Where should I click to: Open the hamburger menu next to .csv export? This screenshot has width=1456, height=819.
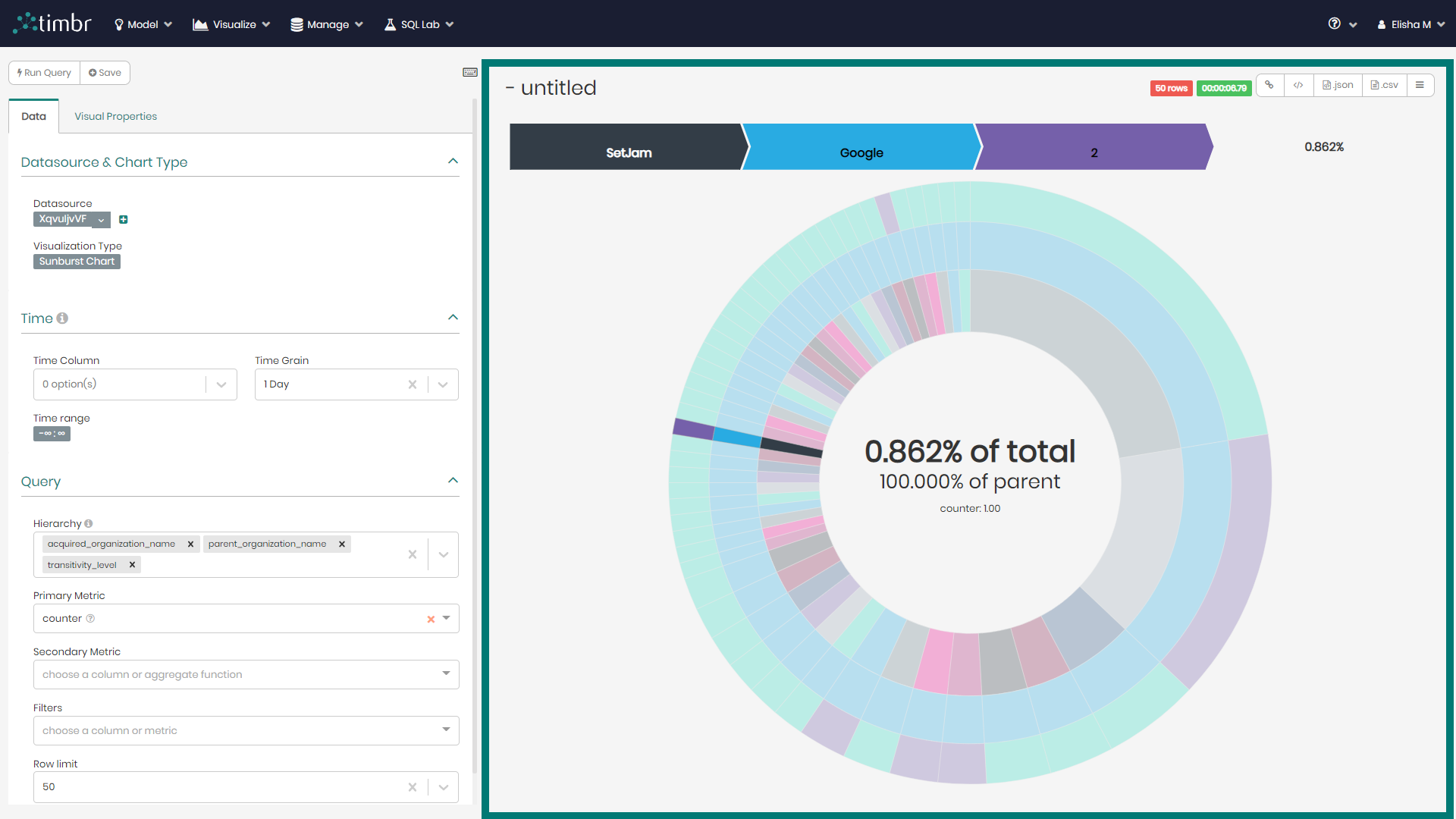[x=1420, y=85]
